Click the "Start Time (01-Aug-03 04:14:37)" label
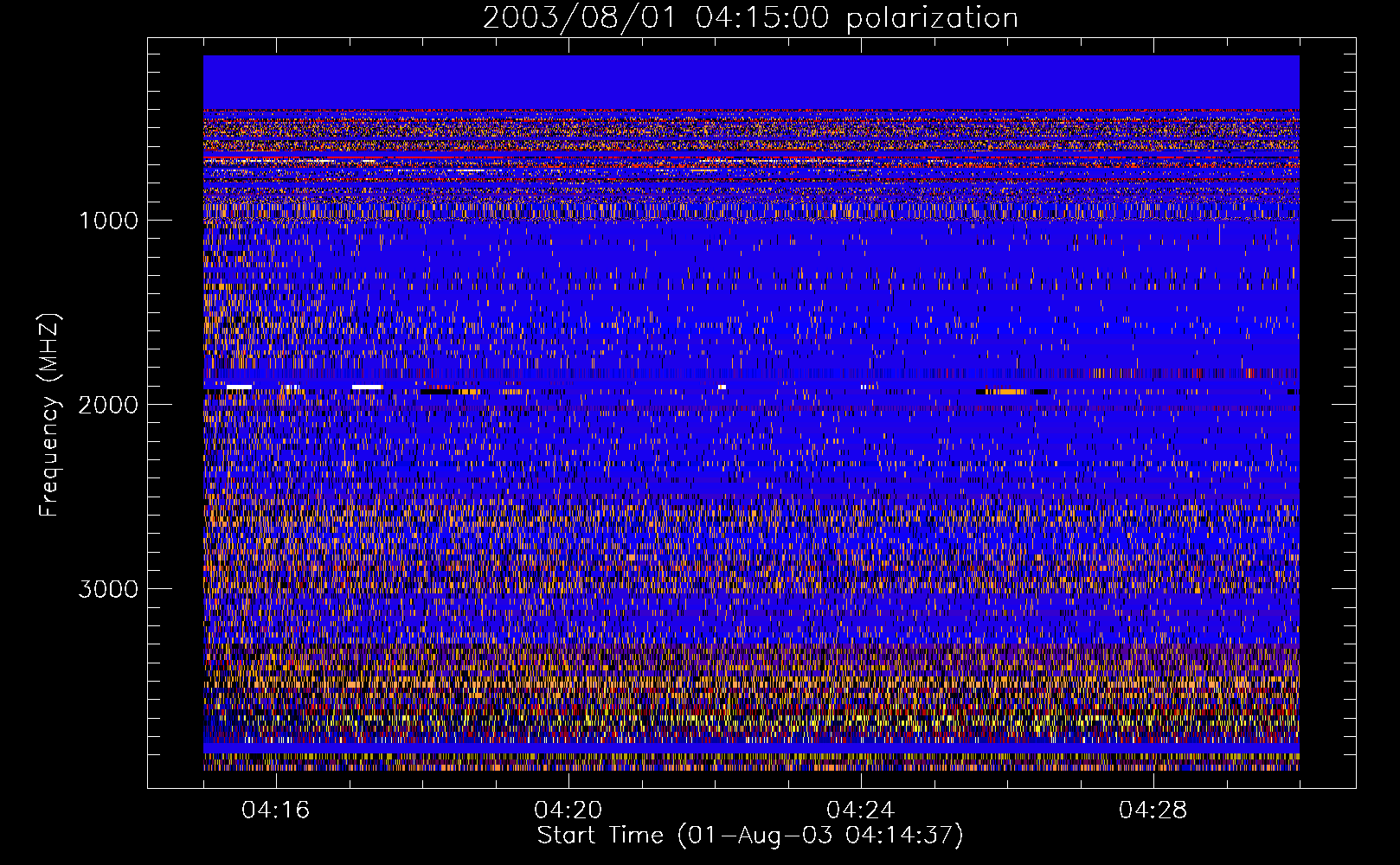 (750, 836)
